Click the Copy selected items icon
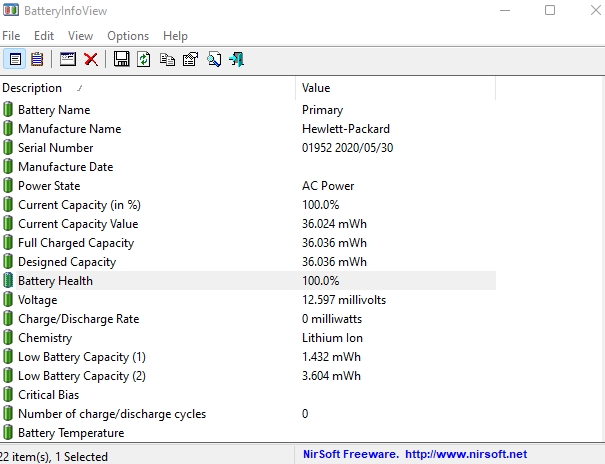 [167, 59]
